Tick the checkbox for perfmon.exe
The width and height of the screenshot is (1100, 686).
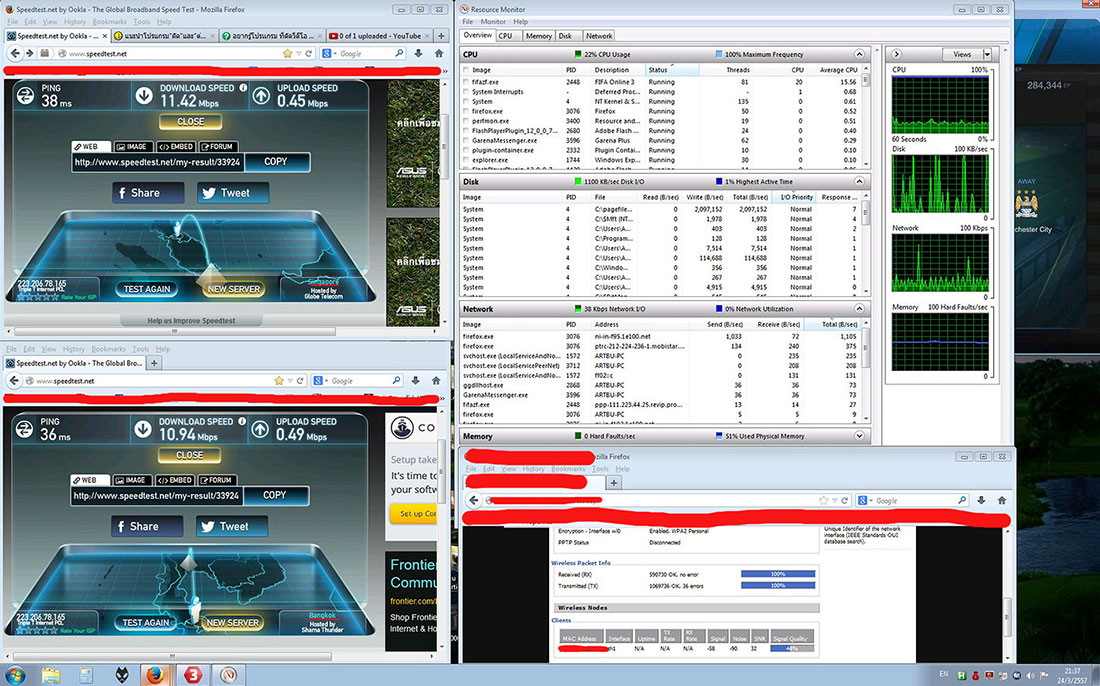pos(466,121)
